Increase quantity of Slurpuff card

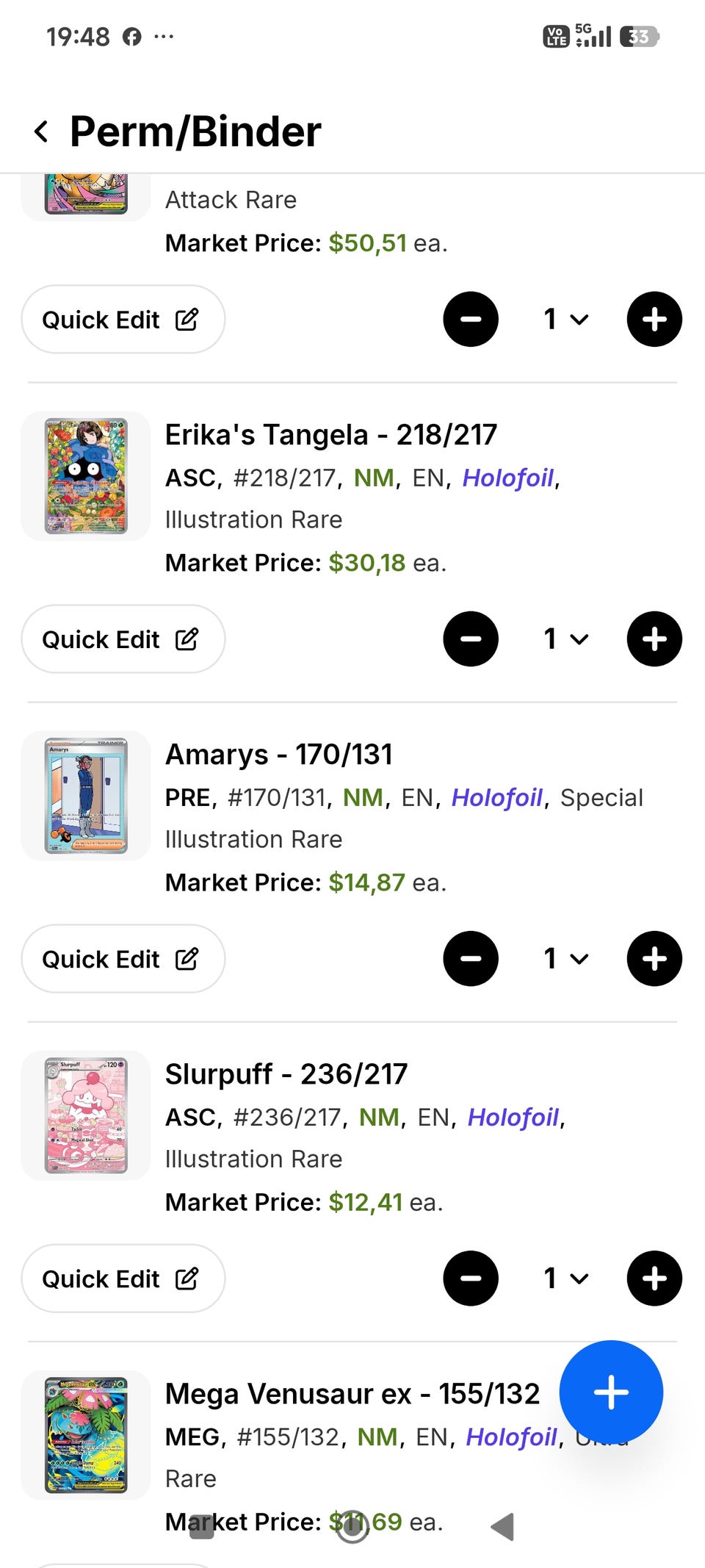tap(654, 1279)
